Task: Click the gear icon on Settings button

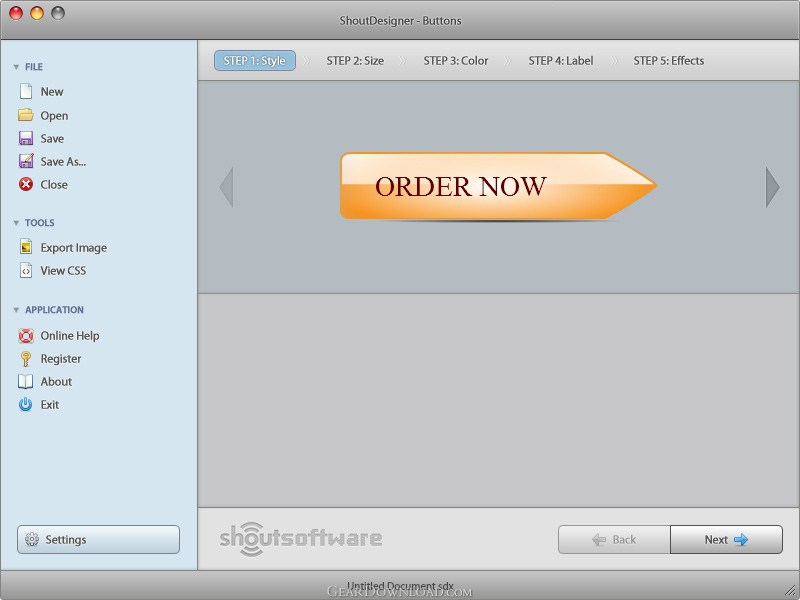Action: 32,539
